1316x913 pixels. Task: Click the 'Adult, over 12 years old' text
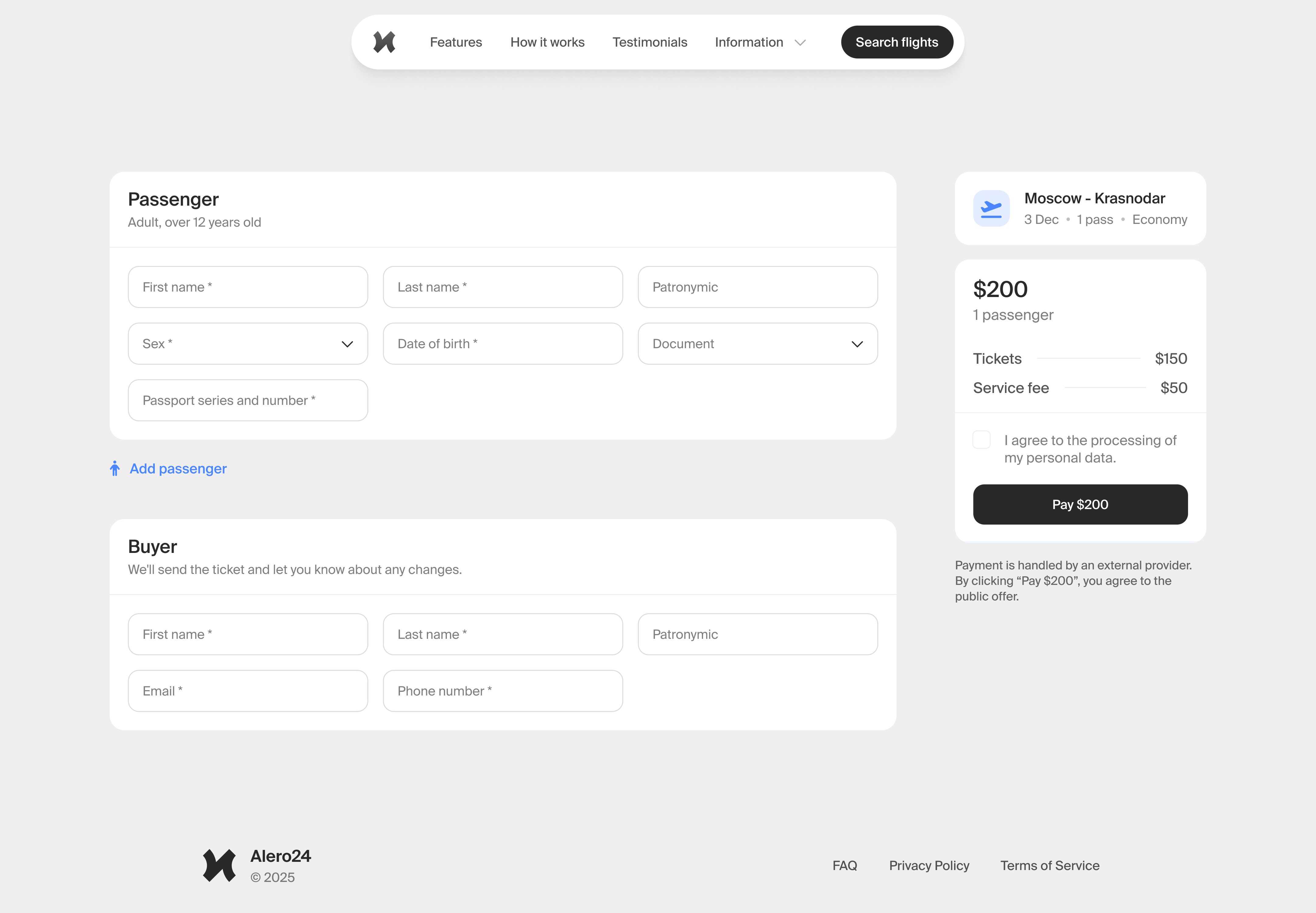click(x=194, y=222)
